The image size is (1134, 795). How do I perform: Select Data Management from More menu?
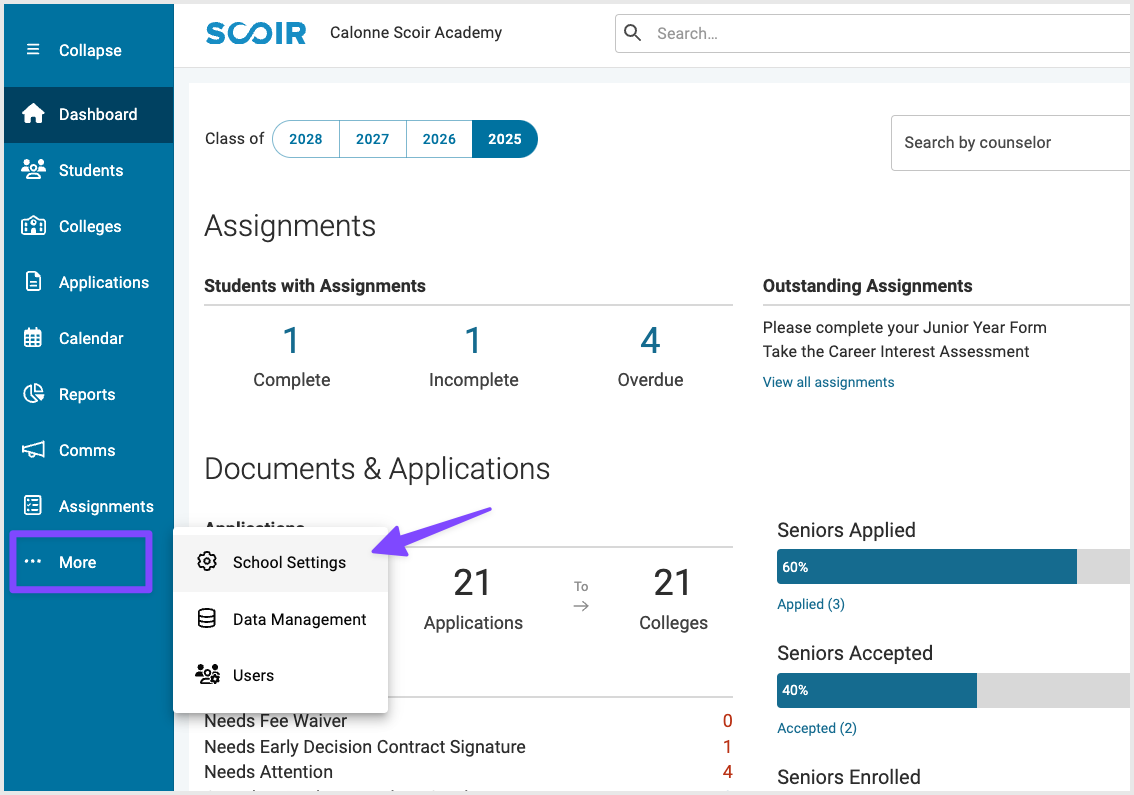(x=281, y=619)
